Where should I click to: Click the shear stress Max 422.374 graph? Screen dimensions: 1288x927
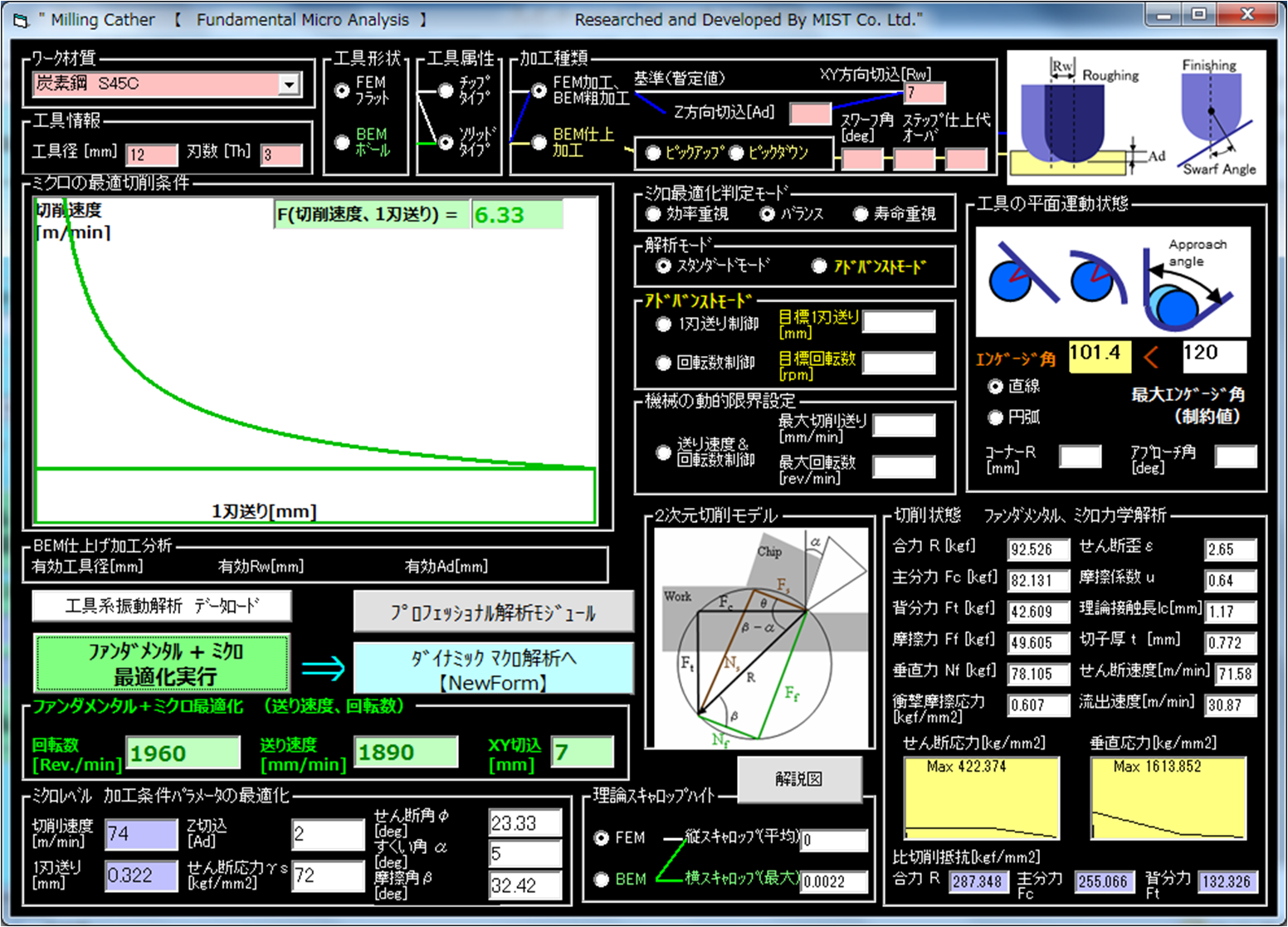pos(981,798)
